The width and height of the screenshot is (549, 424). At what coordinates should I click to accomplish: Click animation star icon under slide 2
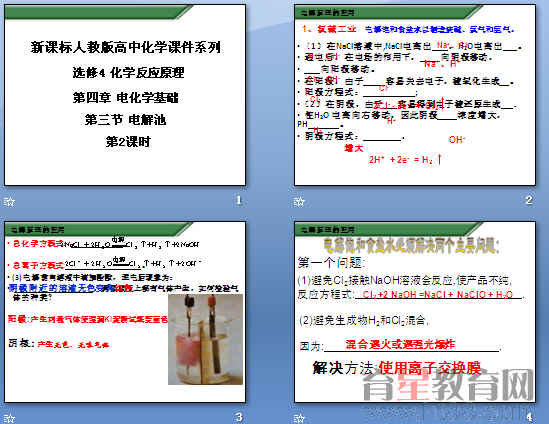pos(299,201)
